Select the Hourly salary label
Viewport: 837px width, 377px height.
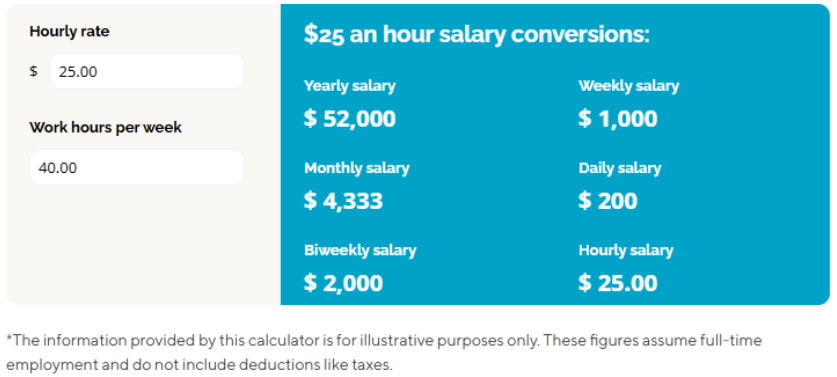(626, 250)
